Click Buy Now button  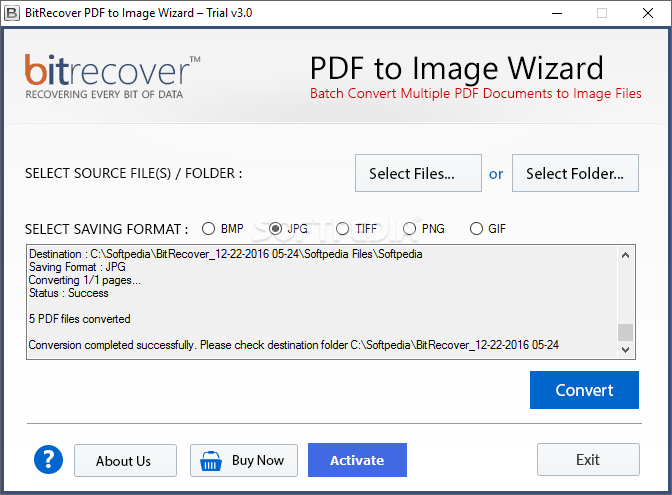tap(244, 460)
